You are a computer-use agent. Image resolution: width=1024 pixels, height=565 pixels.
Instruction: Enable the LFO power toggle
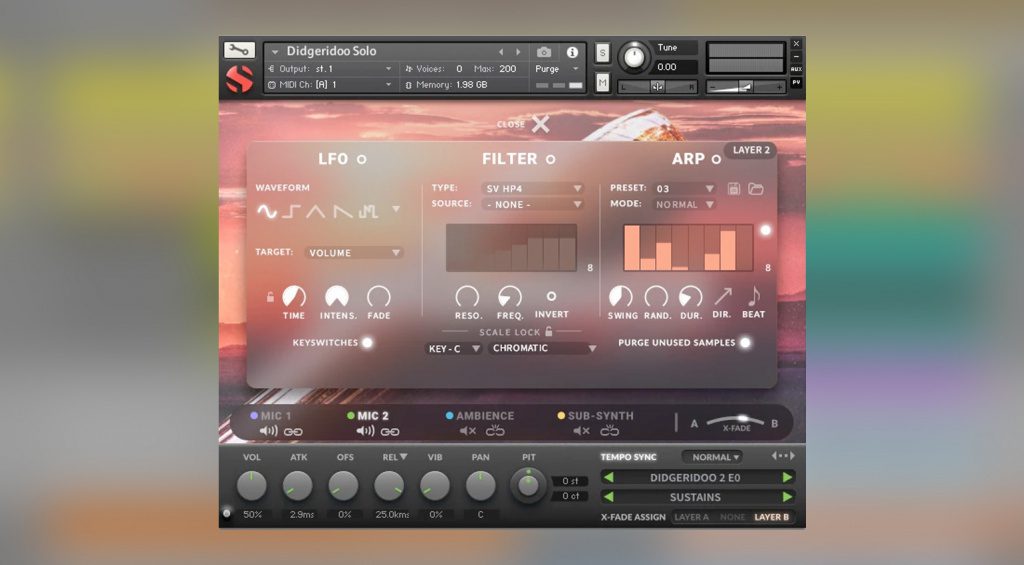click(361, 159)
